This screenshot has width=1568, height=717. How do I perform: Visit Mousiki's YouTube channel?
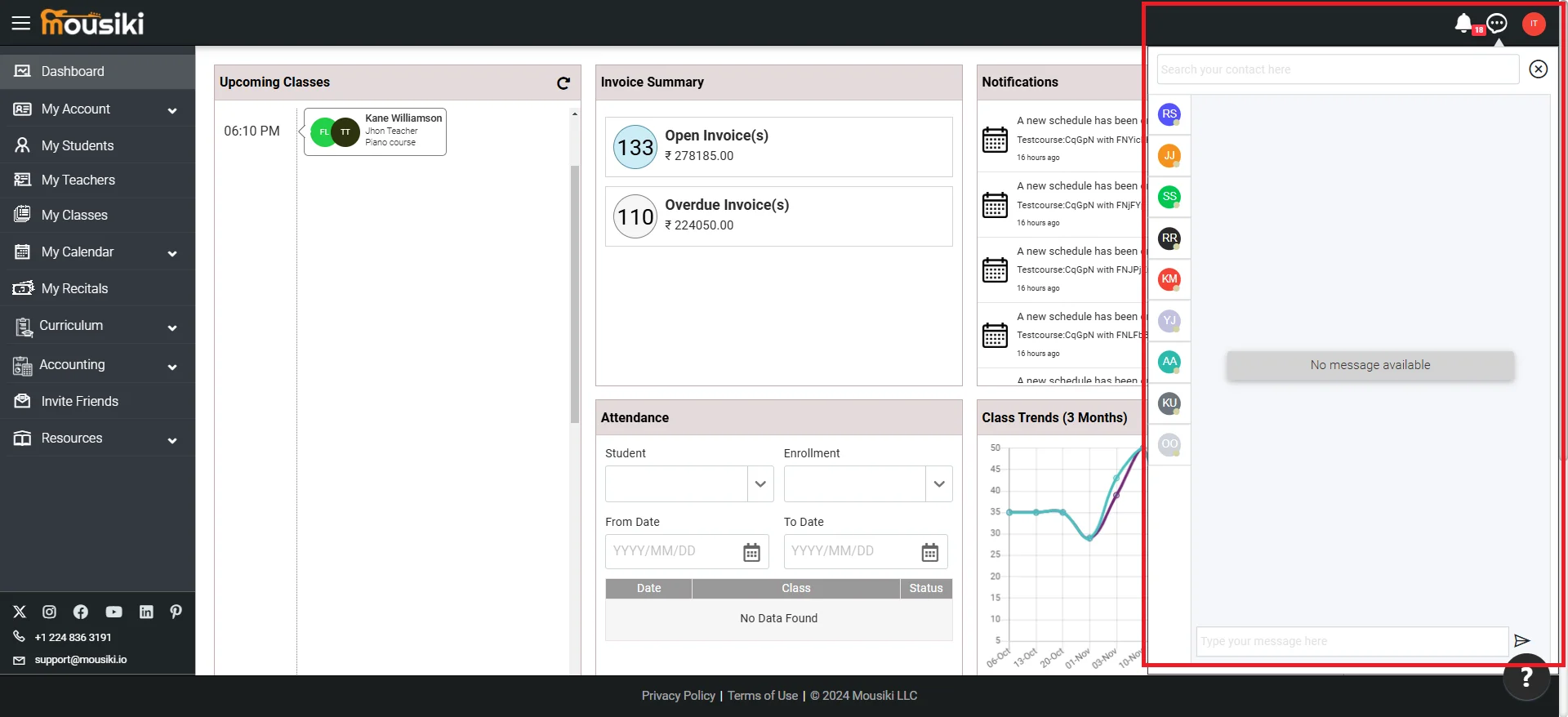click(114, 612)
